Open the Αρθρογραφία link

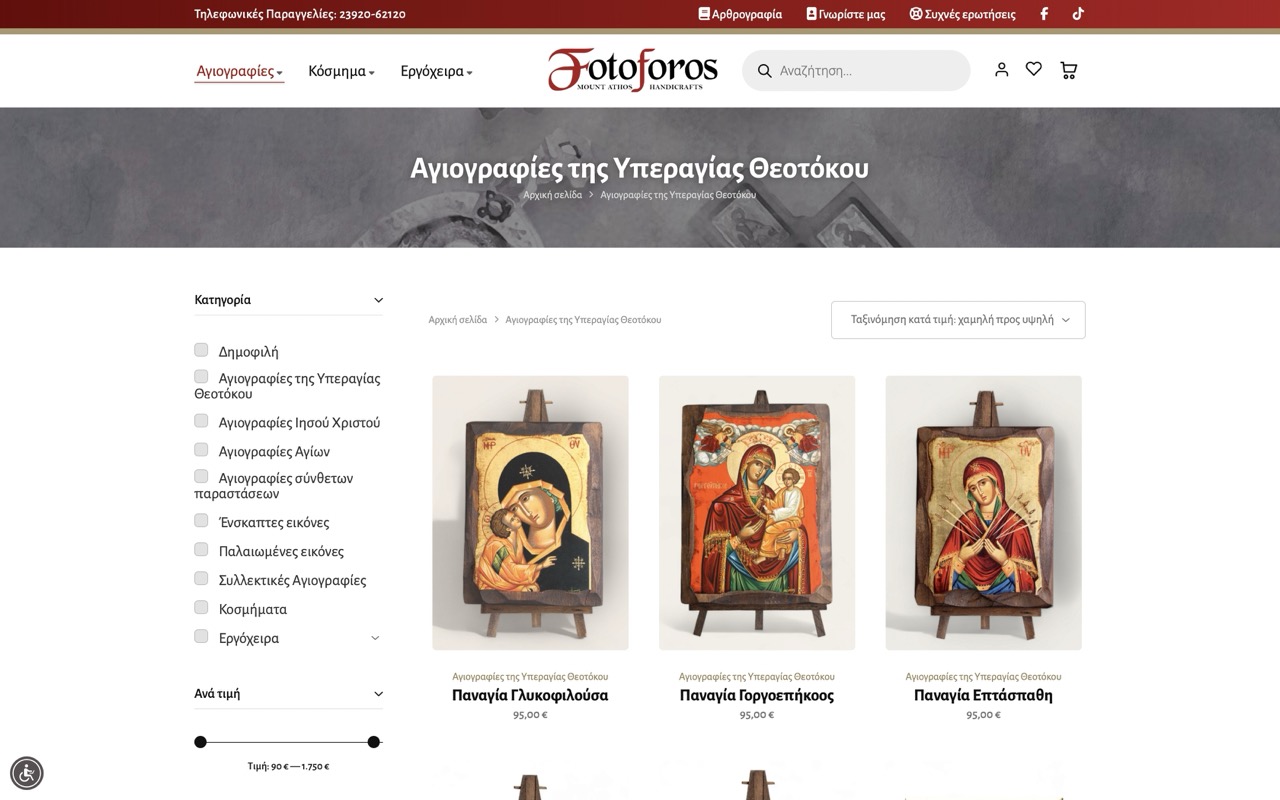740,14
